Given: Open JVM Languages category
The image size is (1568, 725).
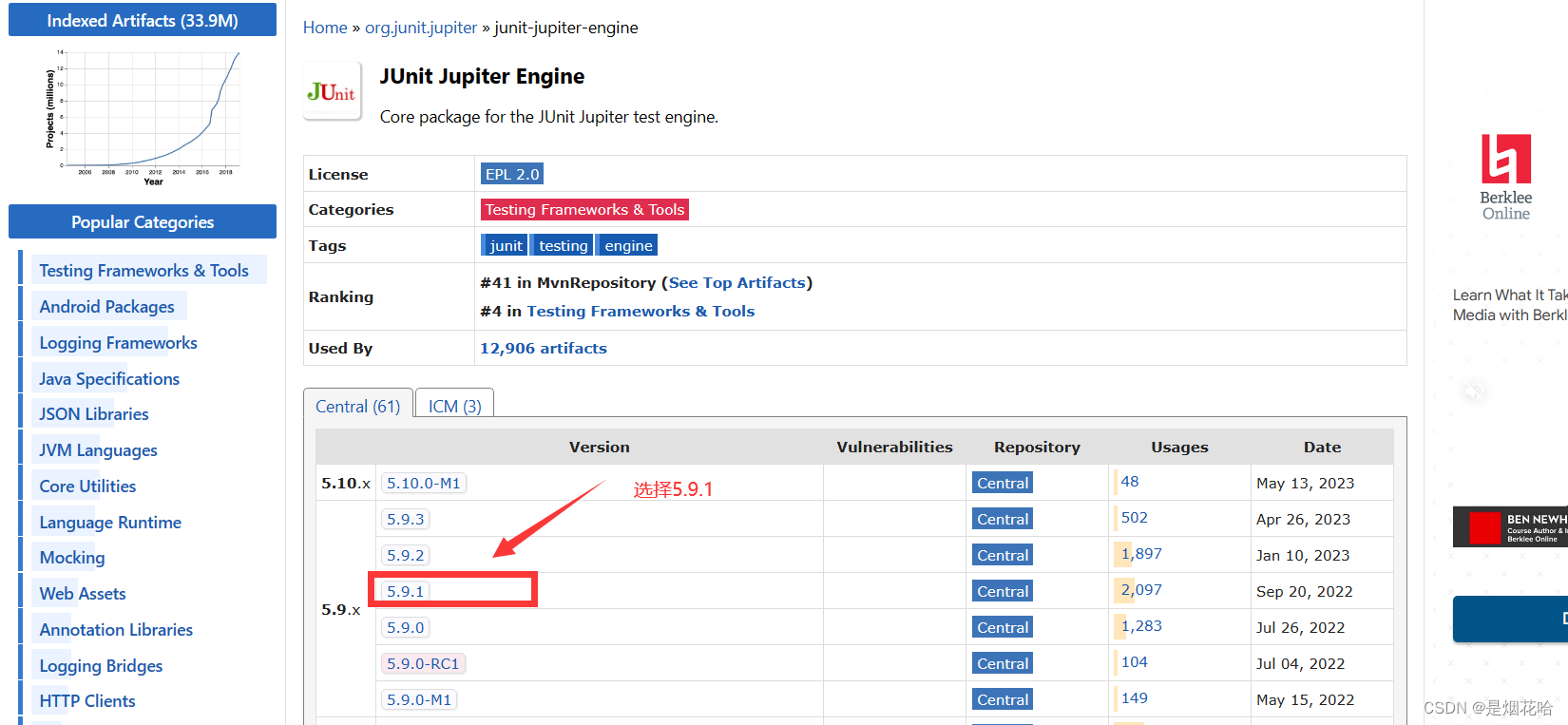Looking at the screenshot, I should click(x=98, y=450).
